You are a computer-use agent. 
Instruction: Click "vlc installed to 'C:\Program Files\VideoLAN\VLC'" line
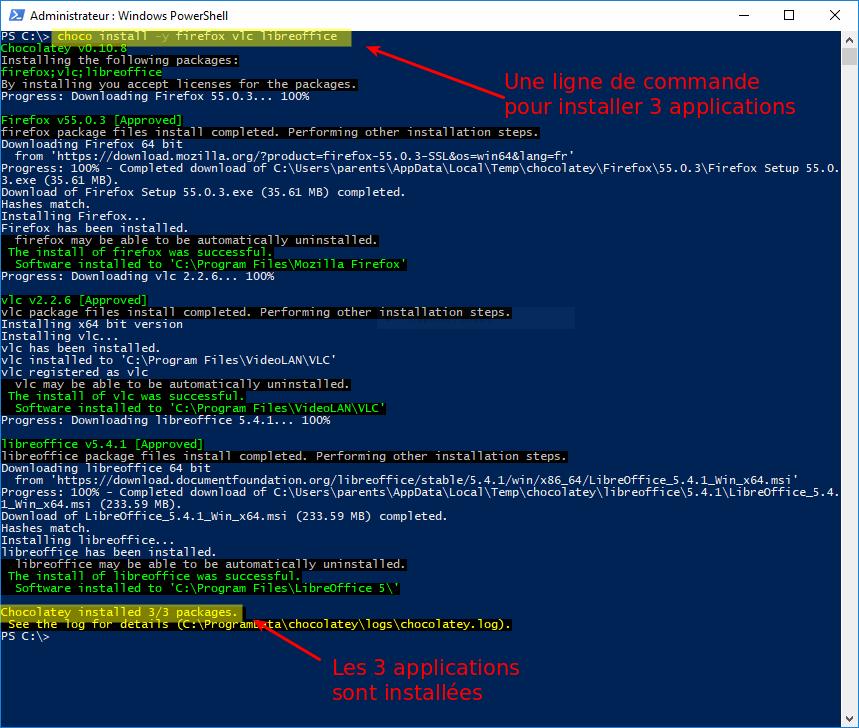pos(169,361)
